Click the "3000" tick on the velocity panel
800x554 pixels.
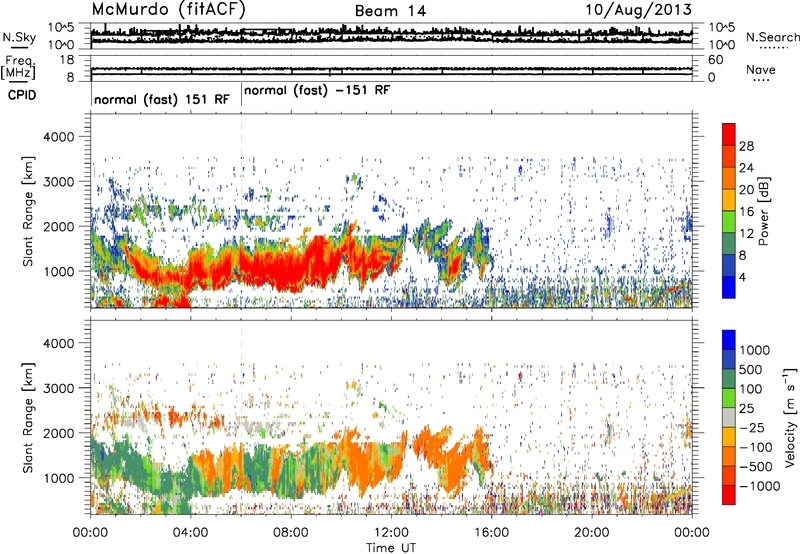[x=58, y=388]
